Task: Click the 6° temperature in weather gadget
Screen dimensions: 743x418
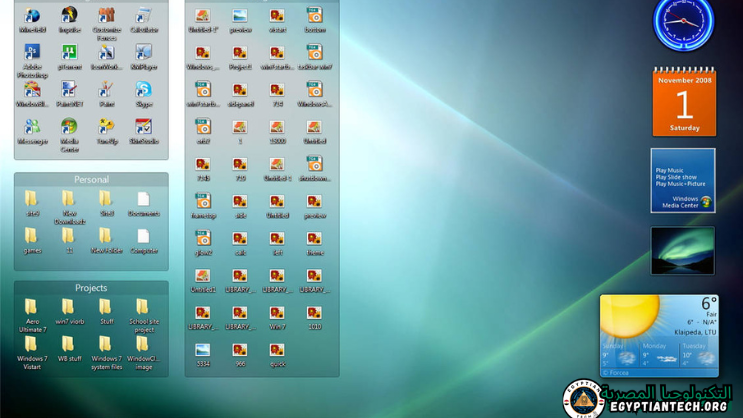Action: [x=709, y=302]
